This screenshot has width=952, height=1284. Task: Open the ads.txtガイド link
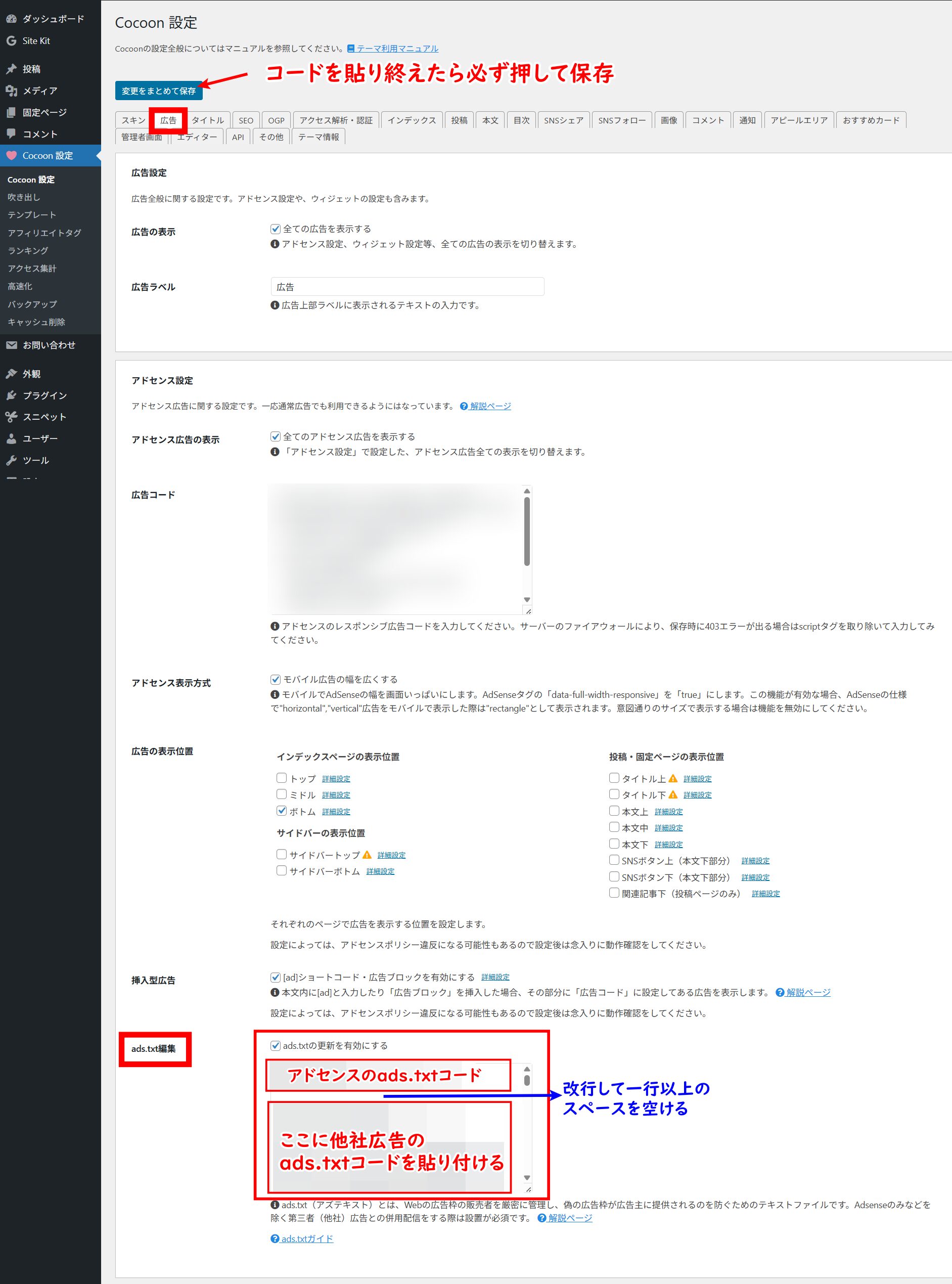pyautogui.click(x=307, y=1238)
